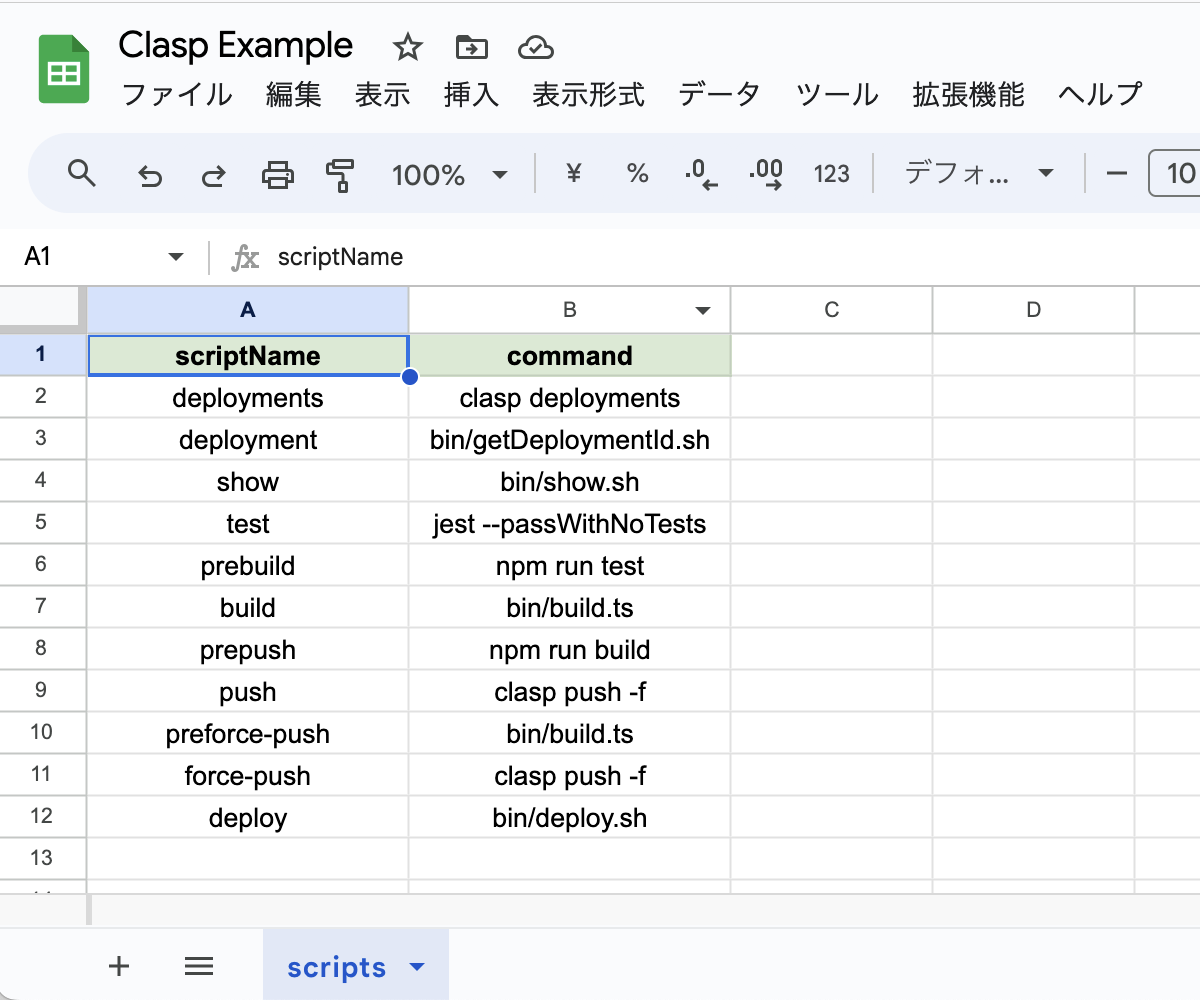Open the ファイル menu
Image resolution: width=1200 pixels, height=1000 pixels.
(x=177, y=95)
